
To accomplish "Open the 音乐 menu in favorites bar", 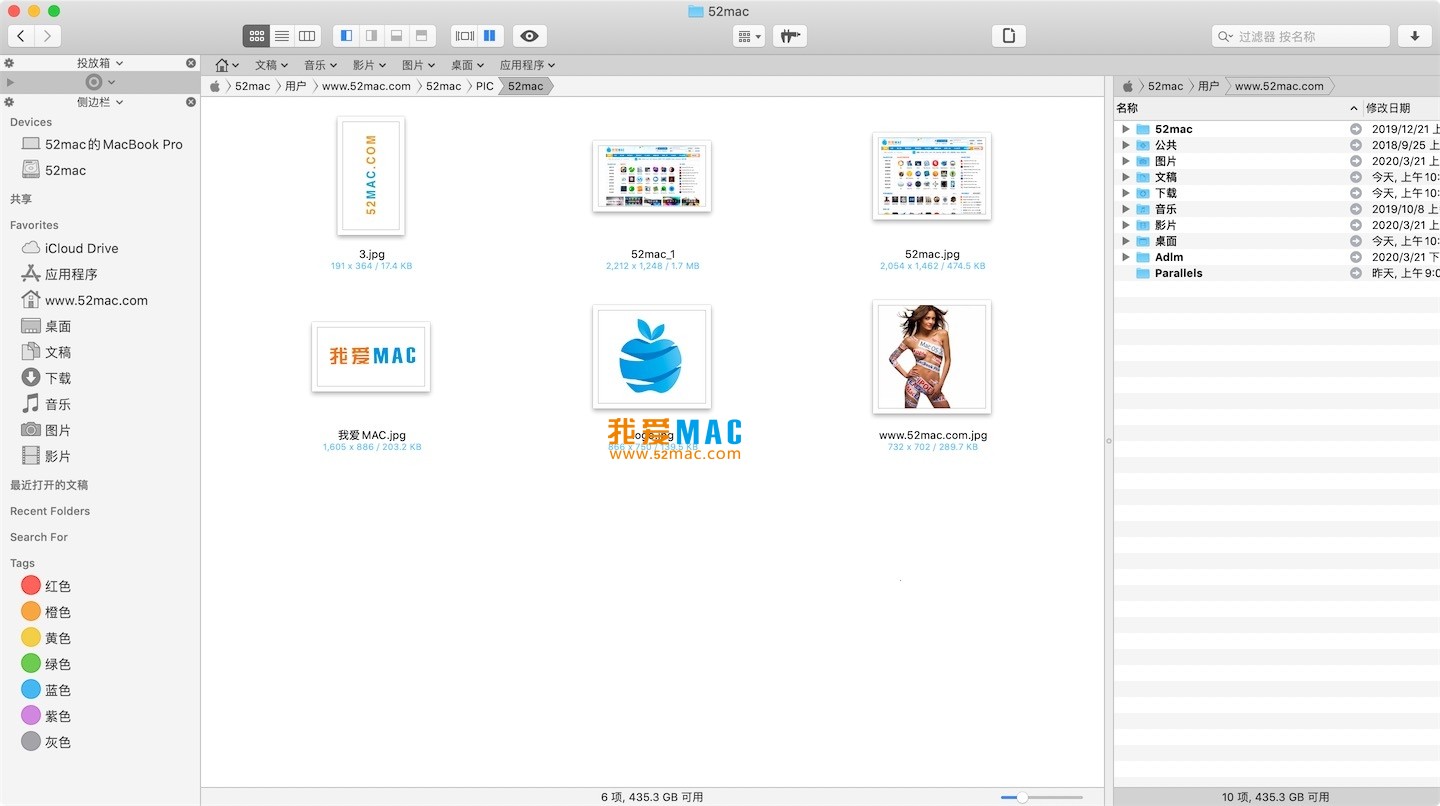I will [x=320, y=65].
